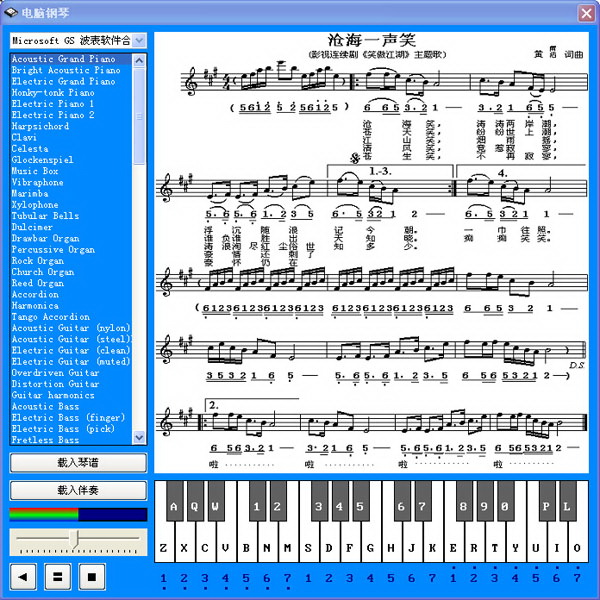Viewport: 600px width, 600px height.
Task: Click the red-green level meter bar
Action: pyautogui.click(x=78, y=514)
